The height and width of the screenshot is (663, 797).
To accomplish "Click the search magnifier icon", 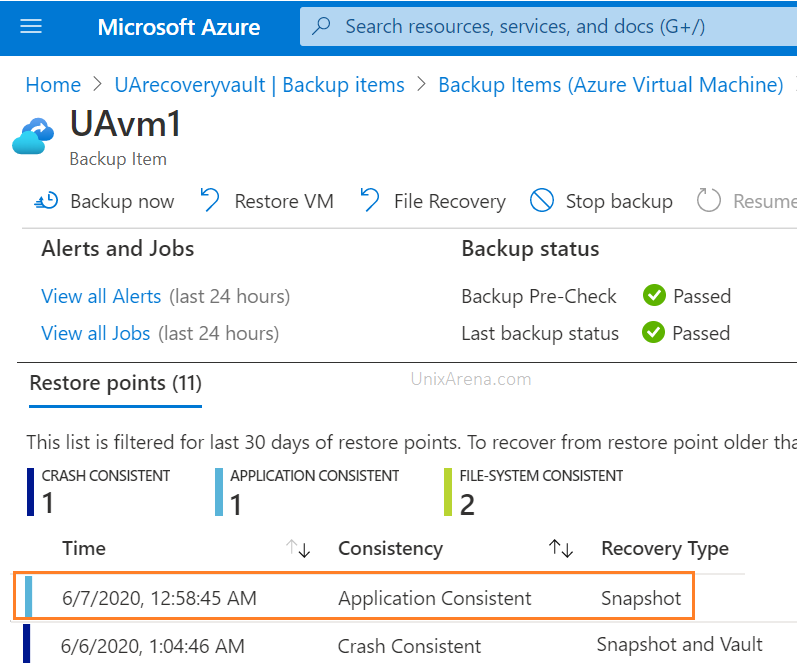I will (321, 26).
